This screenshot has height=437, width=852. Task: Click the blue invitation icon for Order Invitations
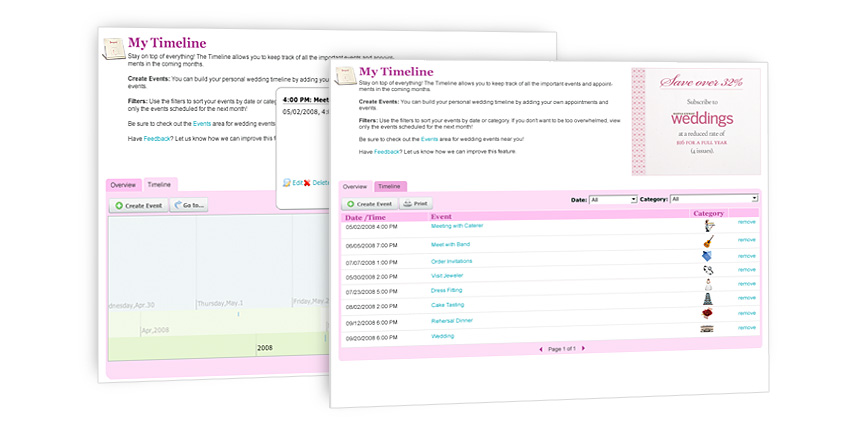tap(706, 255)
